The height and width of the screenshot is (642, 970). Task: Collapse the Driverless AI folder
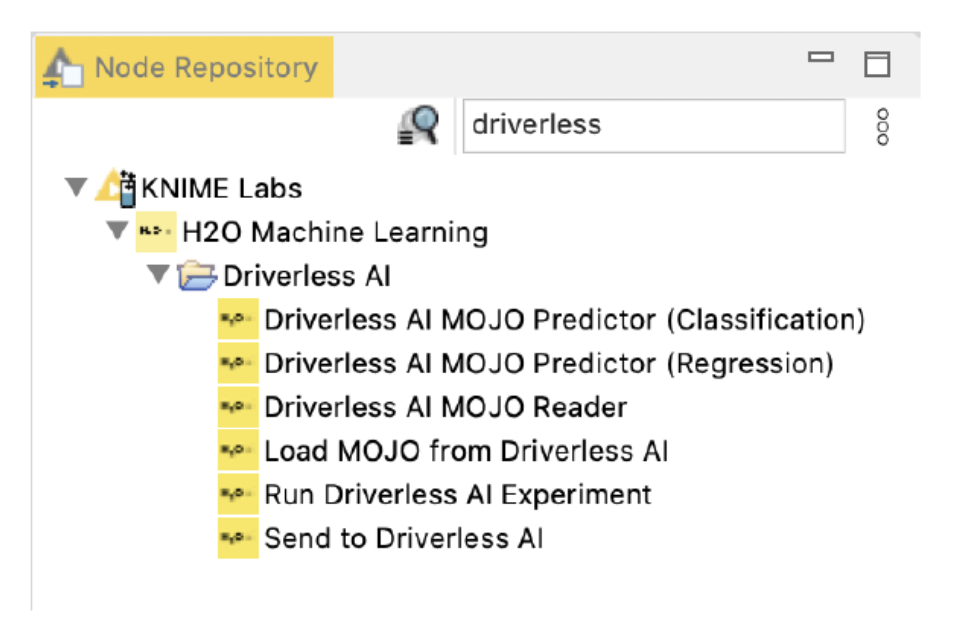tap(158, 275)
